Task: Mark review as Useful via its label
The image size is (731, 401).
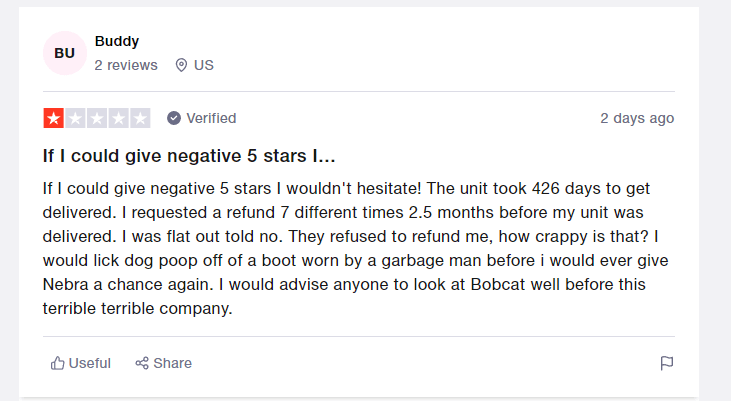Action: pyautogui.click(x=90, y=363)
